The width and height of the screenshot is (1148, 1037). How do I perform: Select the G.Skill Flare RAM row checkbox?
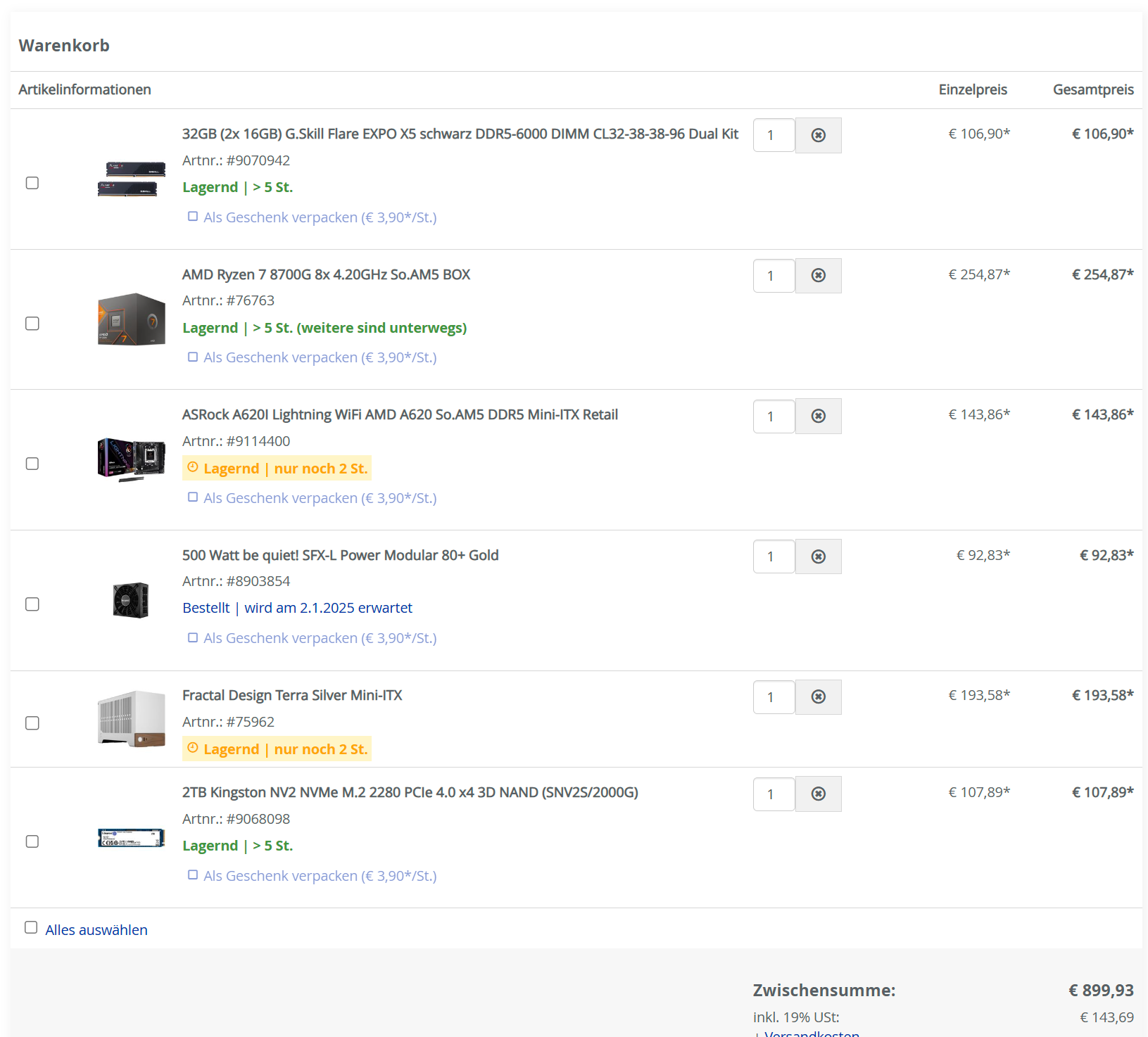pos(32,183)
